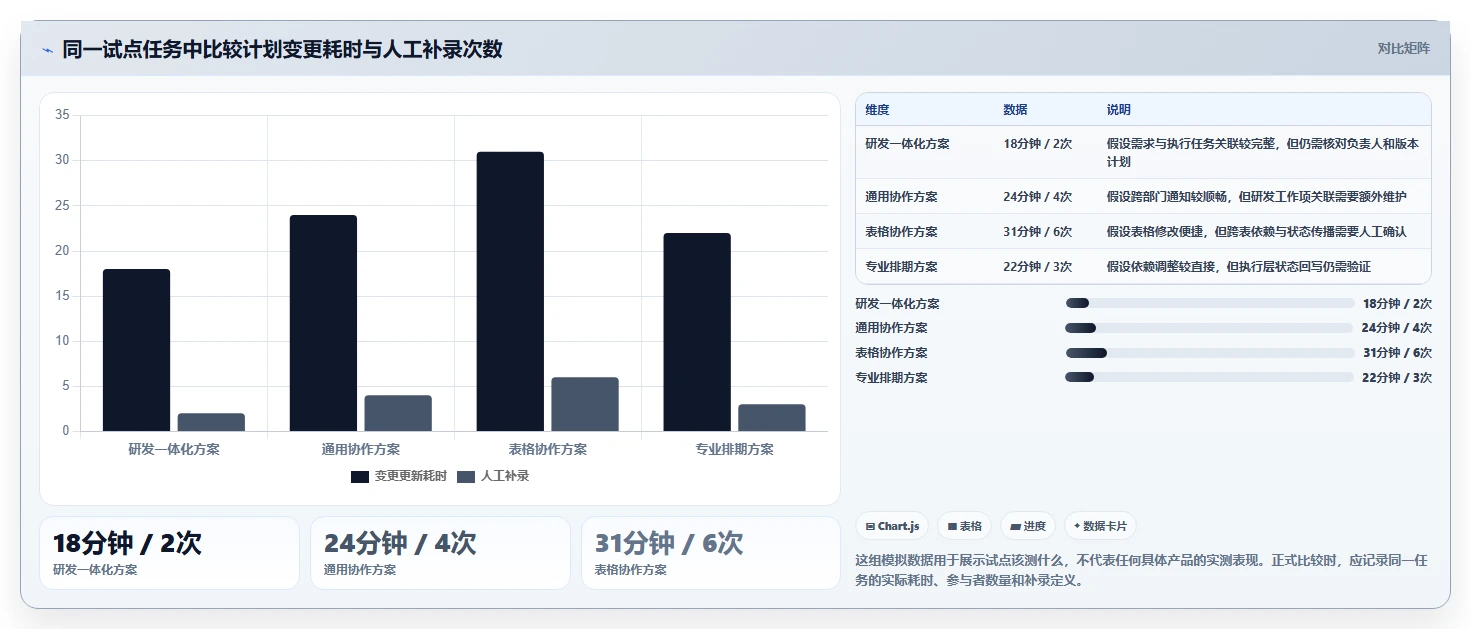Click 研发一体化方案 in the table's first row
This screenshot has width=1471, height=629.
pos(907,144)
